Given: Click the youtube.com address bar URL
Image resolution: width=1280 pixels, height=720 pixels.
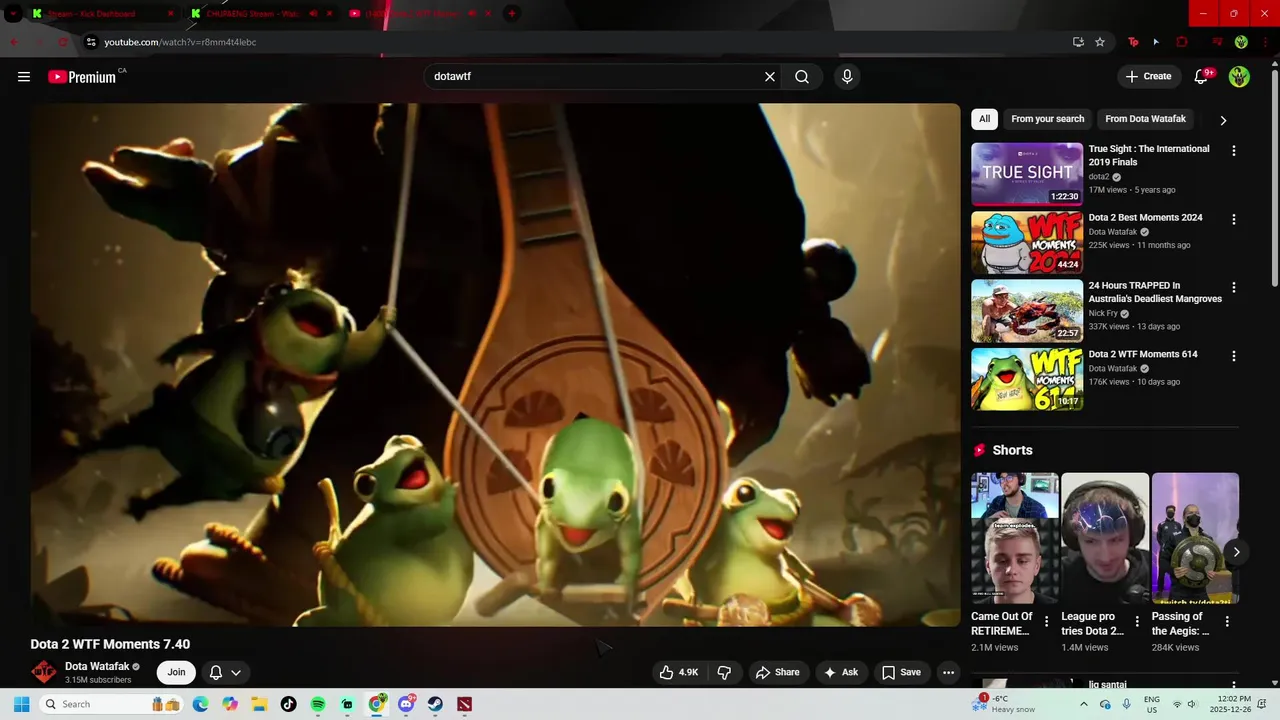Looking at the screenshot, I should click(x=180, y=42).
